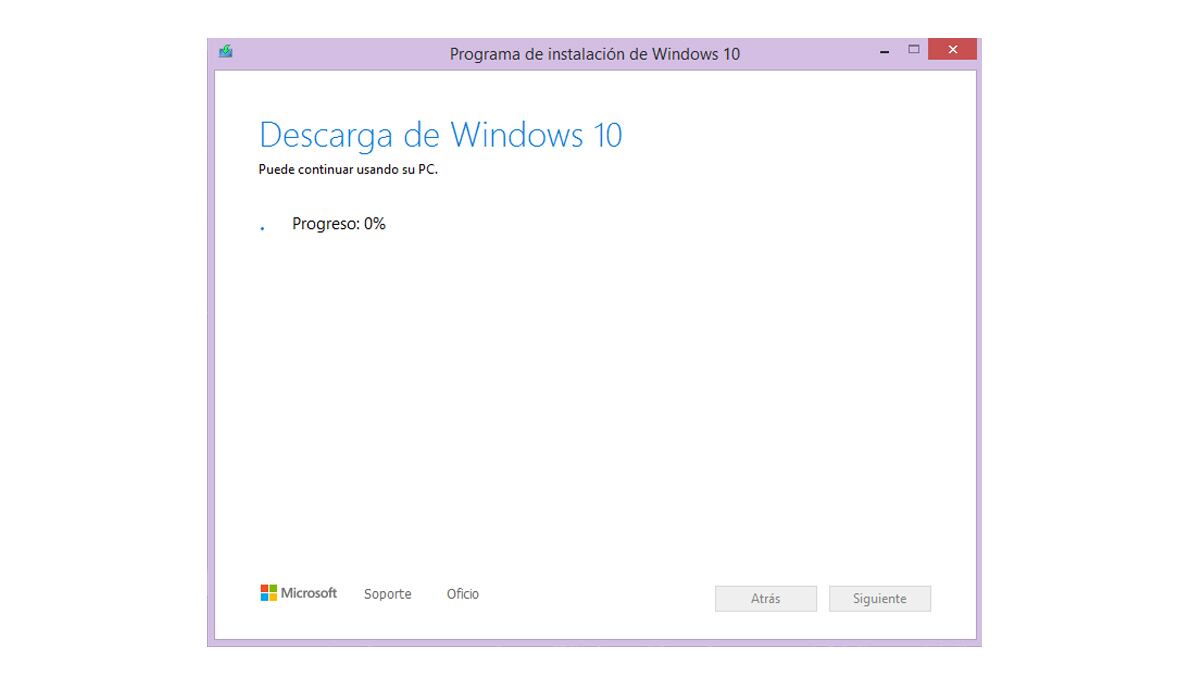Select the Microsoft text label near footer
This screenshot has height=700, width=1200.
click(x=311, y=592)
